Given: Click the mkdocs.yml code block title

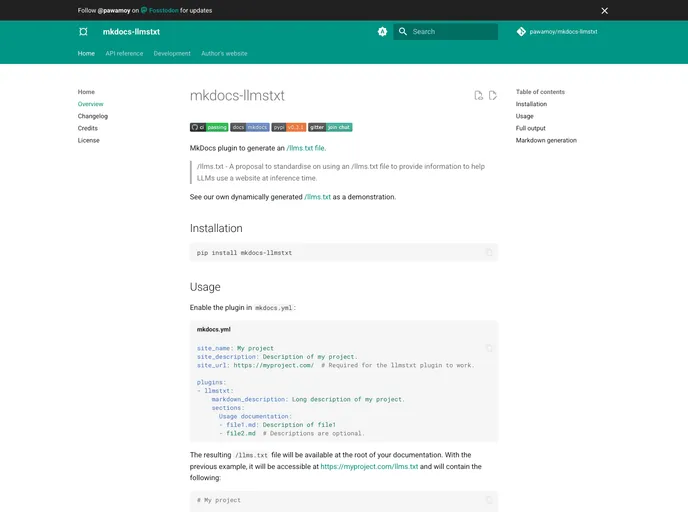Looking at the screenshot, I should click(214, 329).
